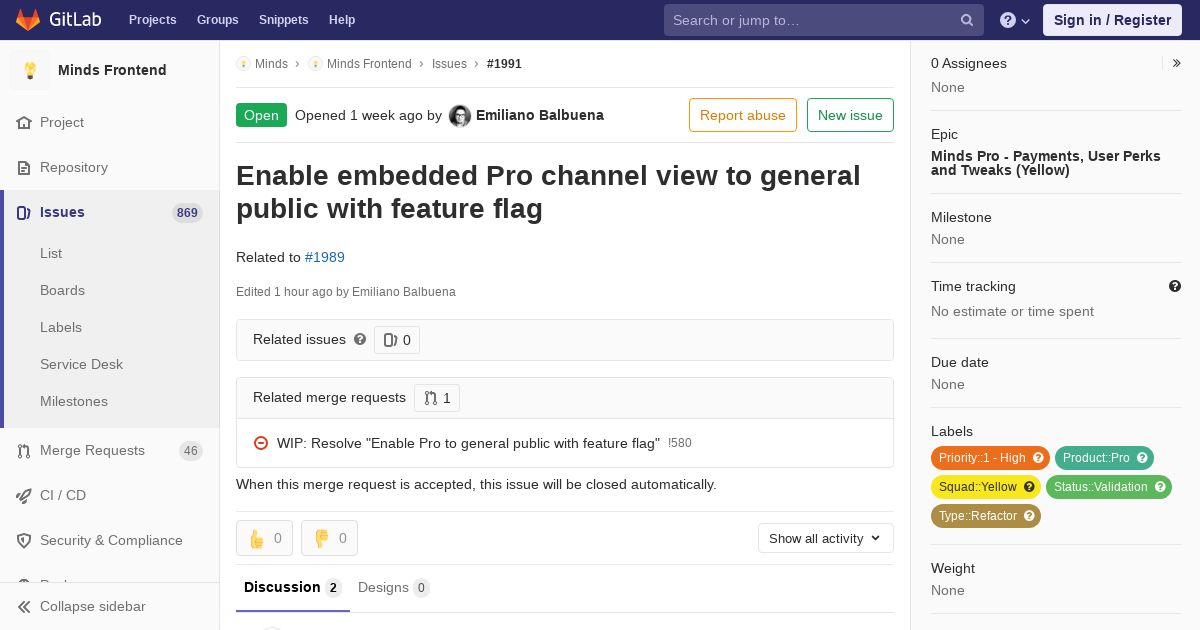Click the Merge Requests 46 count badge
The width and height of the screenshot is (1200, 630).
pyautogui.click(x=190, y=451)
